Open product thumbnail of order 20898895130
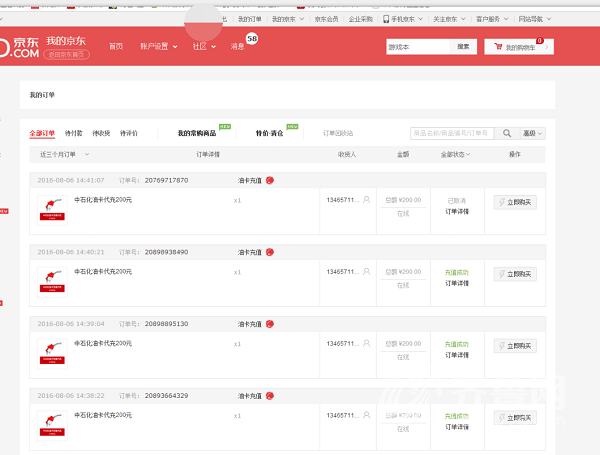This screenshot has height=455, width=600. (52, 354)
